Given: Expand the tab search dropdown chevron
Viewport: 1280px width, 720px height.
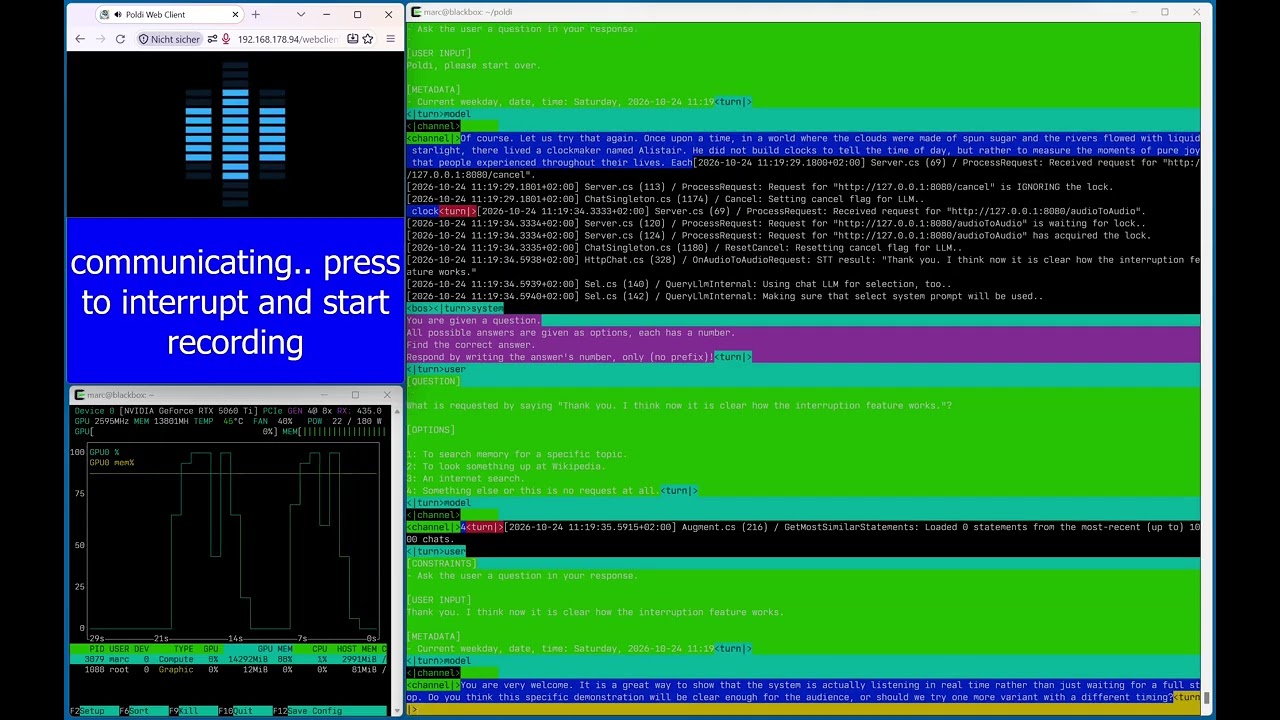Looking at the screenshot, I should tap(301, 15).
